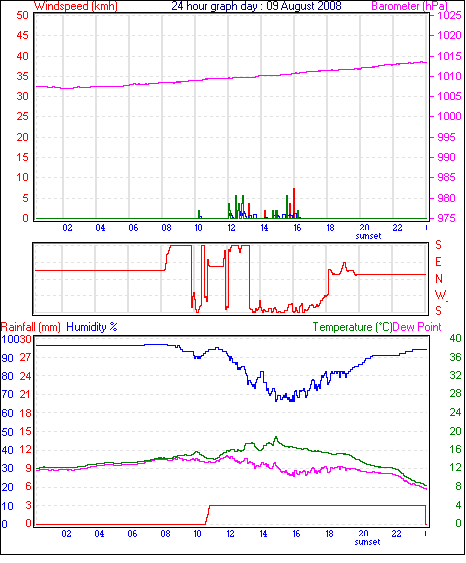Click the 12 hour tick on wind graph
The height and width of the screenshot is (563, 466).
231,228
